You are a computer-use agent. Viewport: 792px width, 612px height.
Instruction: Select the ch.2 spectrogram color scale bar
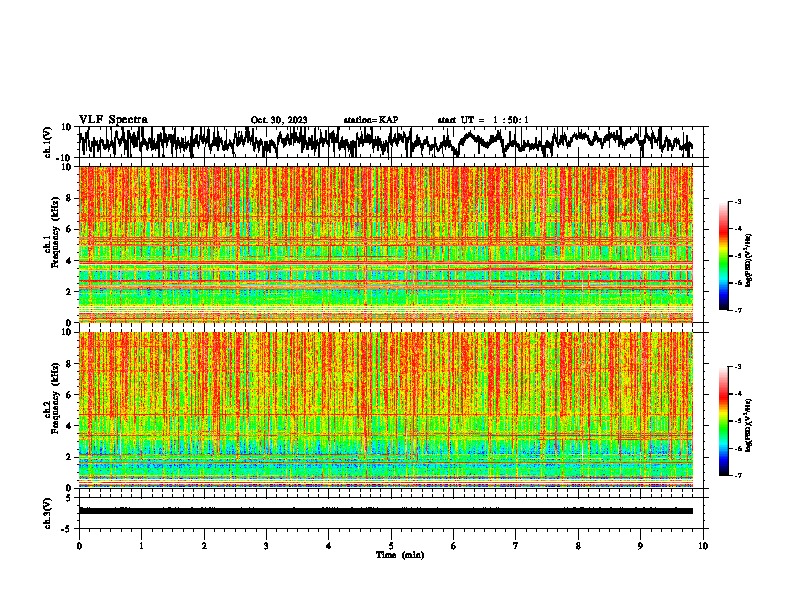723,421
